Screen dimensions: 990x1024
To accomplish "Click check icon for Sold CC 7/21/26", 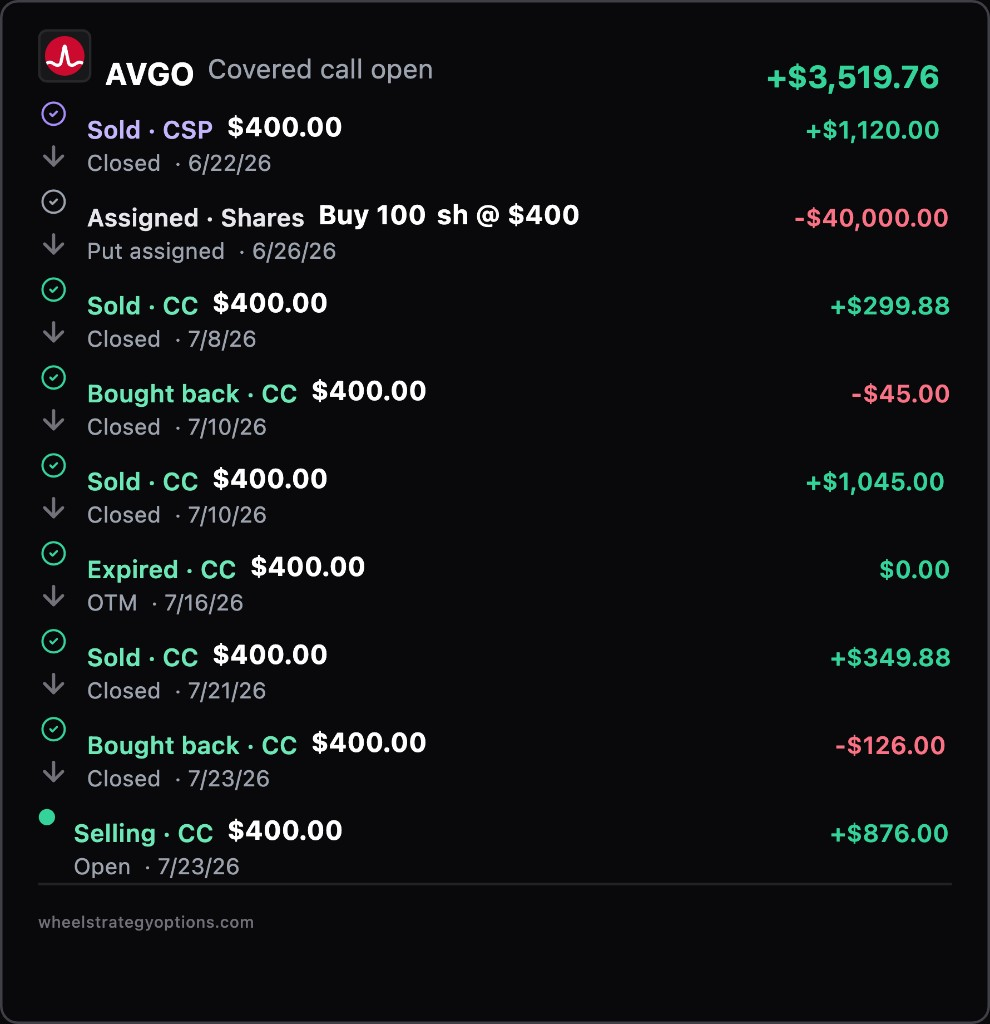I will pos(54,641).
